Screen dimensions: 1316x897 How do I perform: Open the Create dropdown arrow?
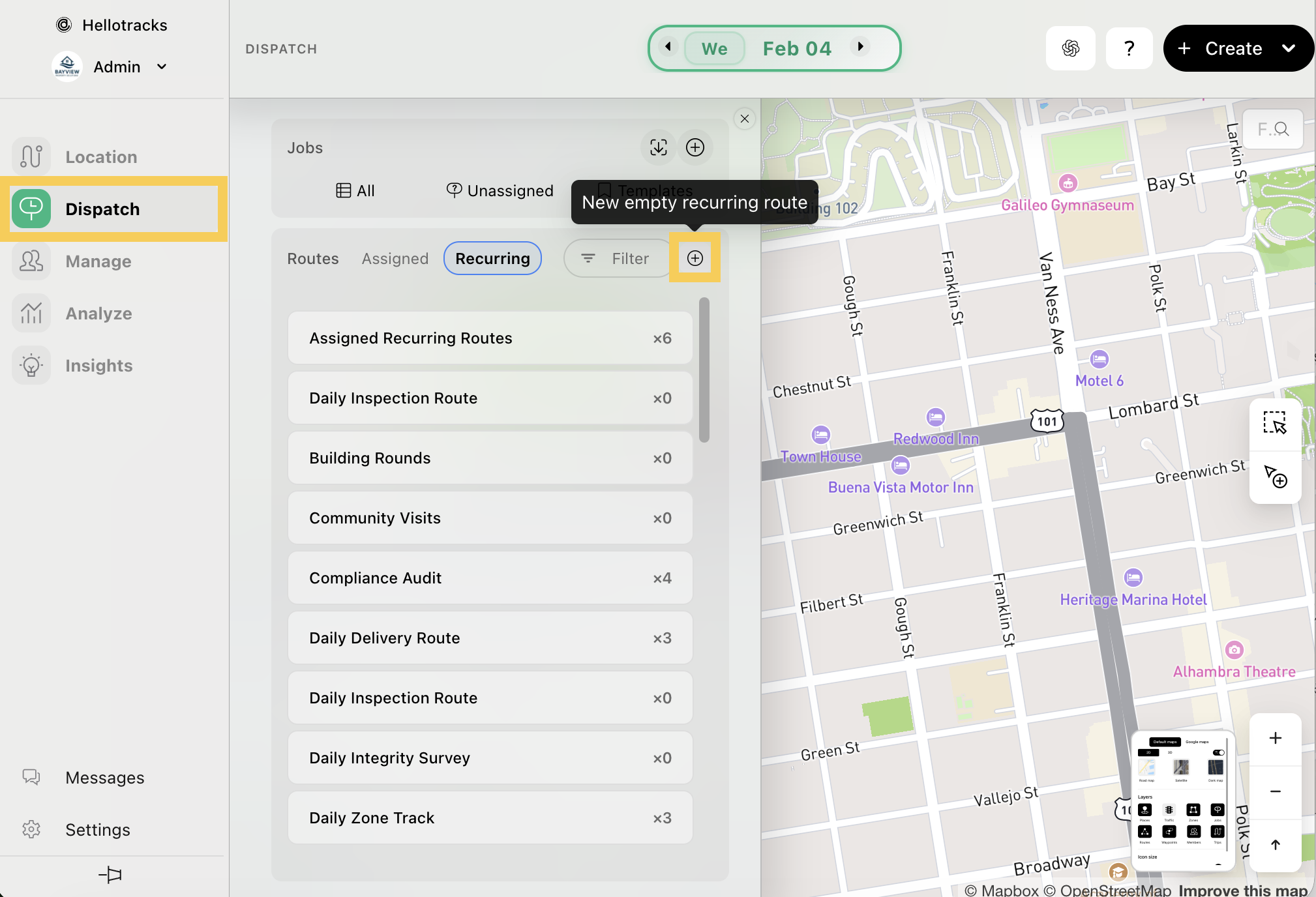tap(1288, 48)
